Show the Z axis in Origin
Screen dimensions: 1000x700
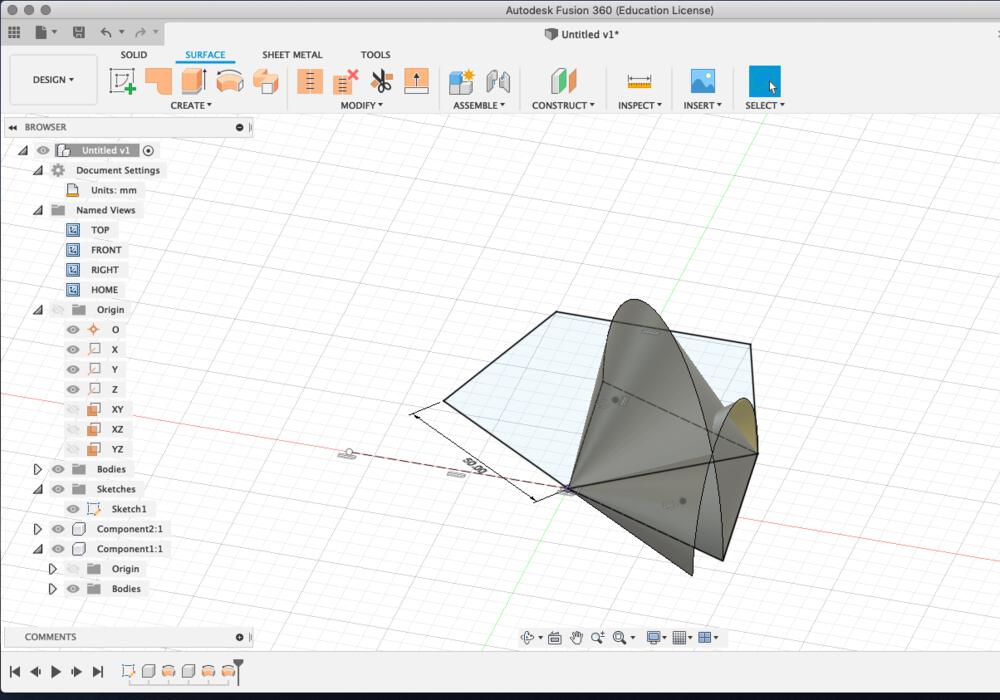pyautogui.click(x=72, y=389)
